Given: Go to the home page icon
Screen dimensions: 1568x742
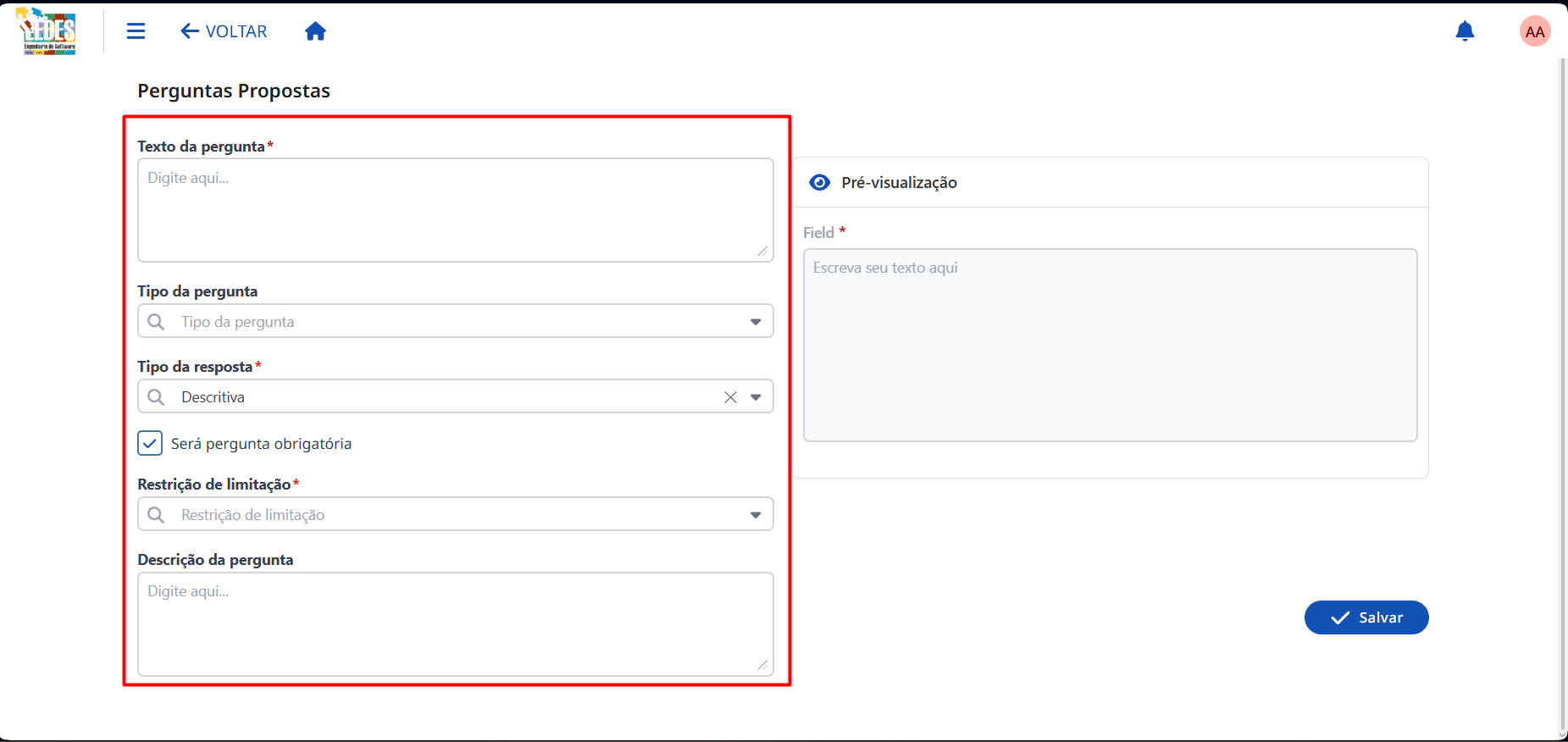Looking at the screenshot, I should coord(315,31).
